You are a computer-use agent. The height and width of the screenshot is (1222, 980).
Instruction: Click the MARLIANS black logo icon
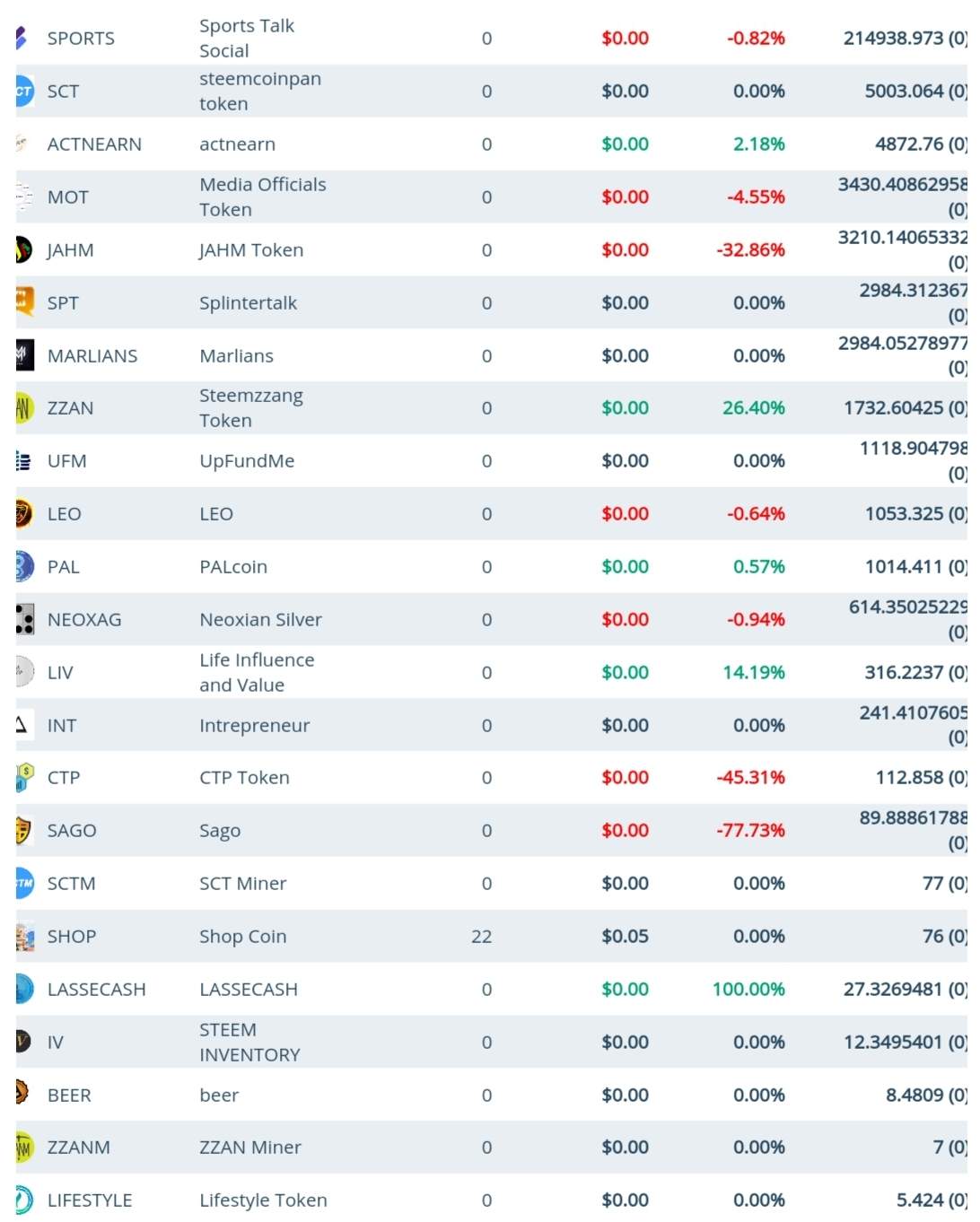(24, 355)
